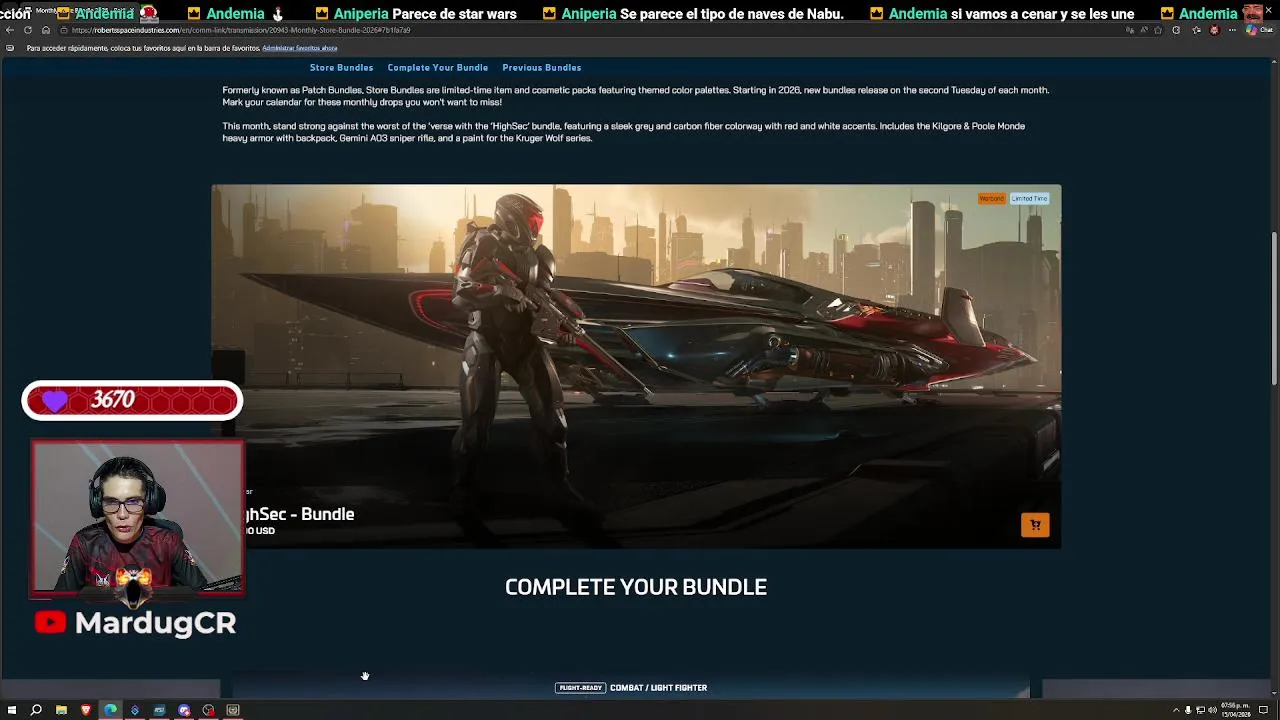Viewport: 1280px width, 720px height.
Task: Open network status tray icon
Action: point(1201,710)
